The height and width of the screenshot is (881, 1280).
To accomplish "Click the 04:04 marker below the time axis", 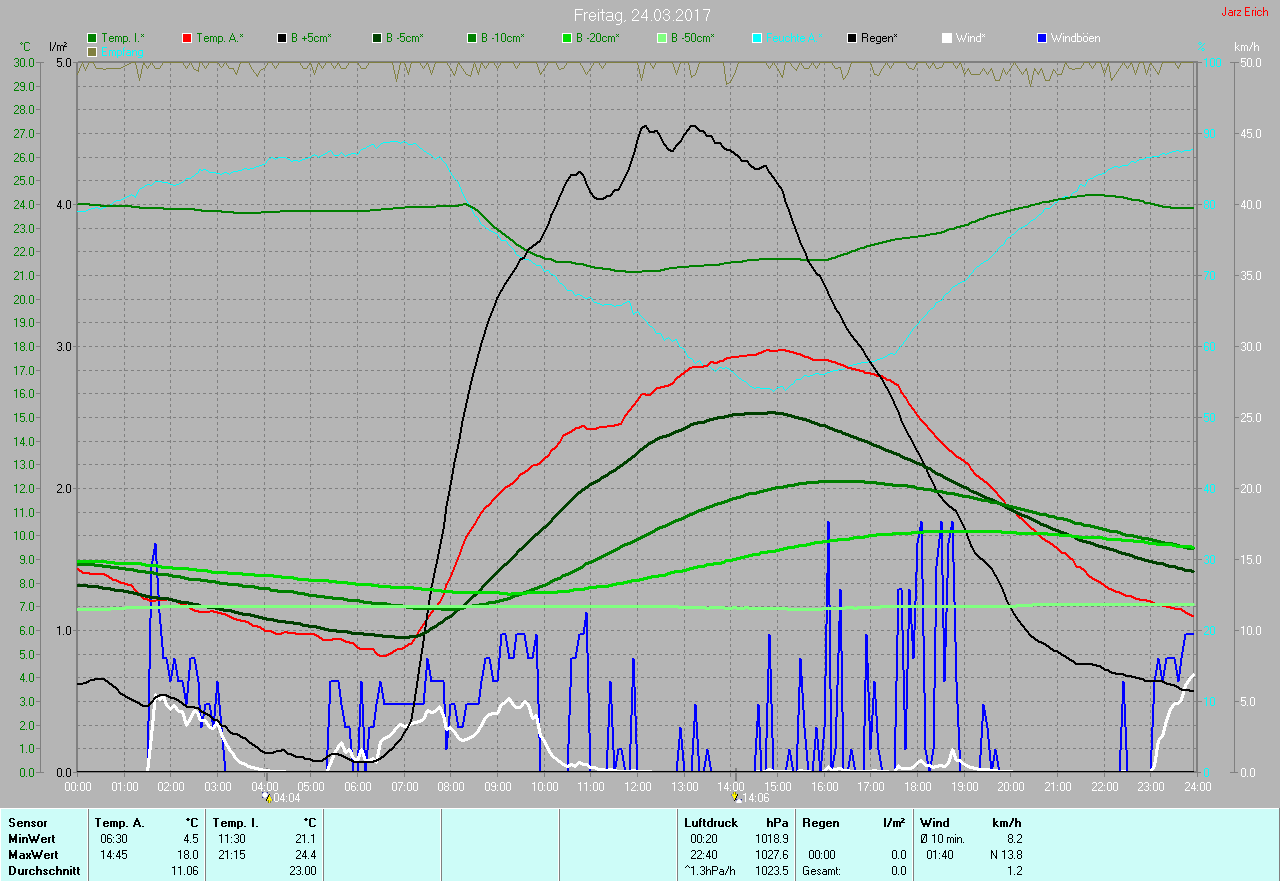I will (281, 798).
